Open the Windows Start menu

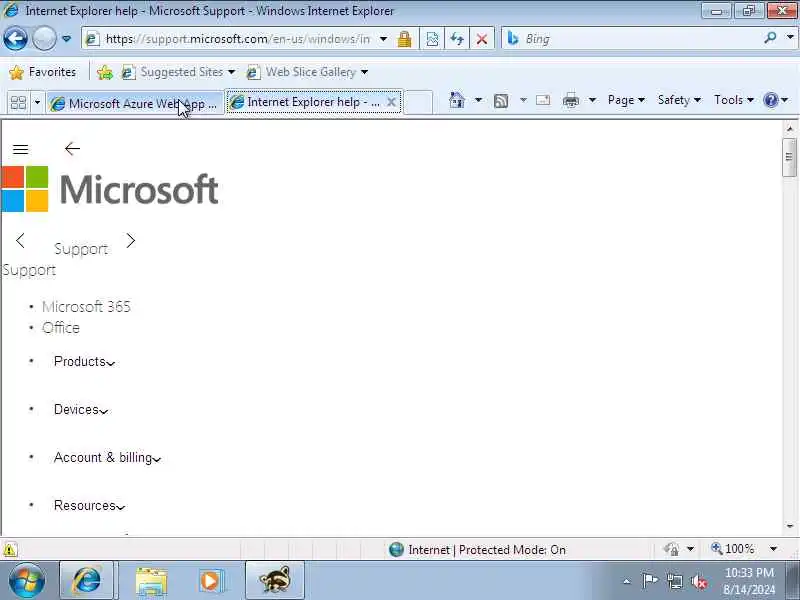click(x=27, y=580)
